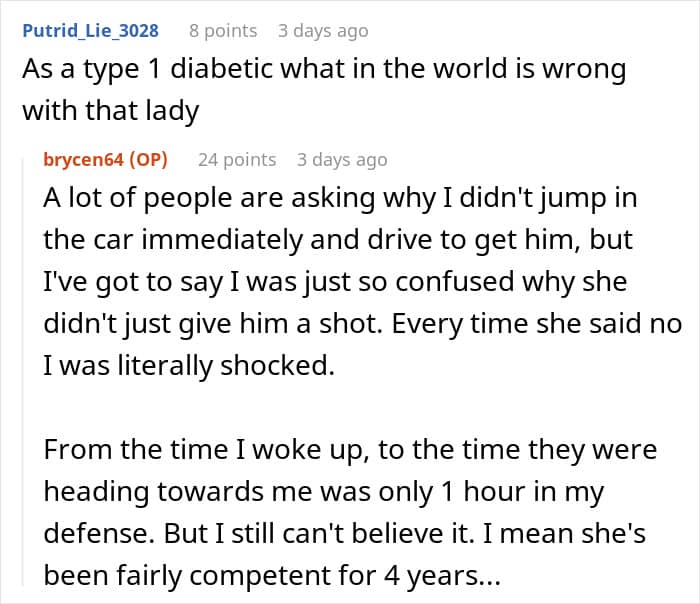Click the line ending 'for 4 years...'

(x=272, y=575)
